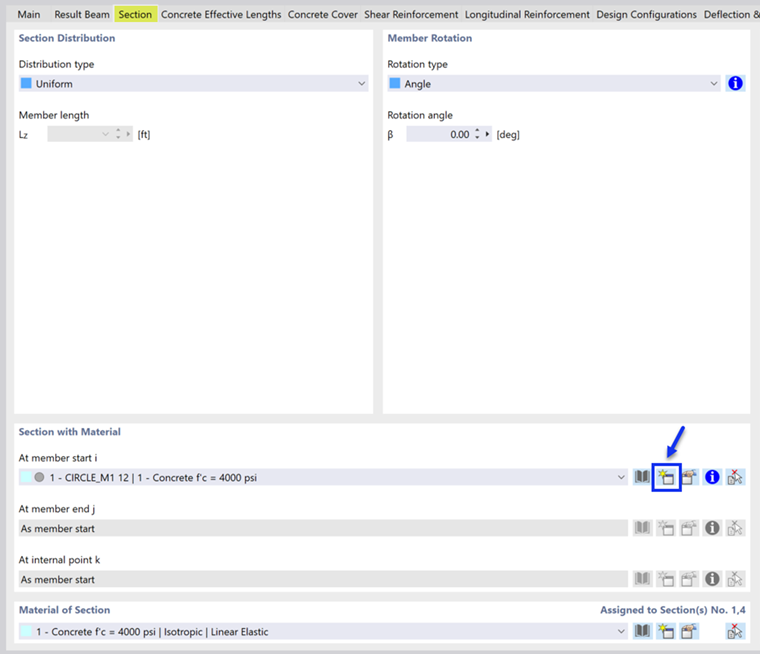Viewport: 760px width, 654px height.
Task: Click Uniform distribution blue color swatch
Action: (x=26, y=83)
